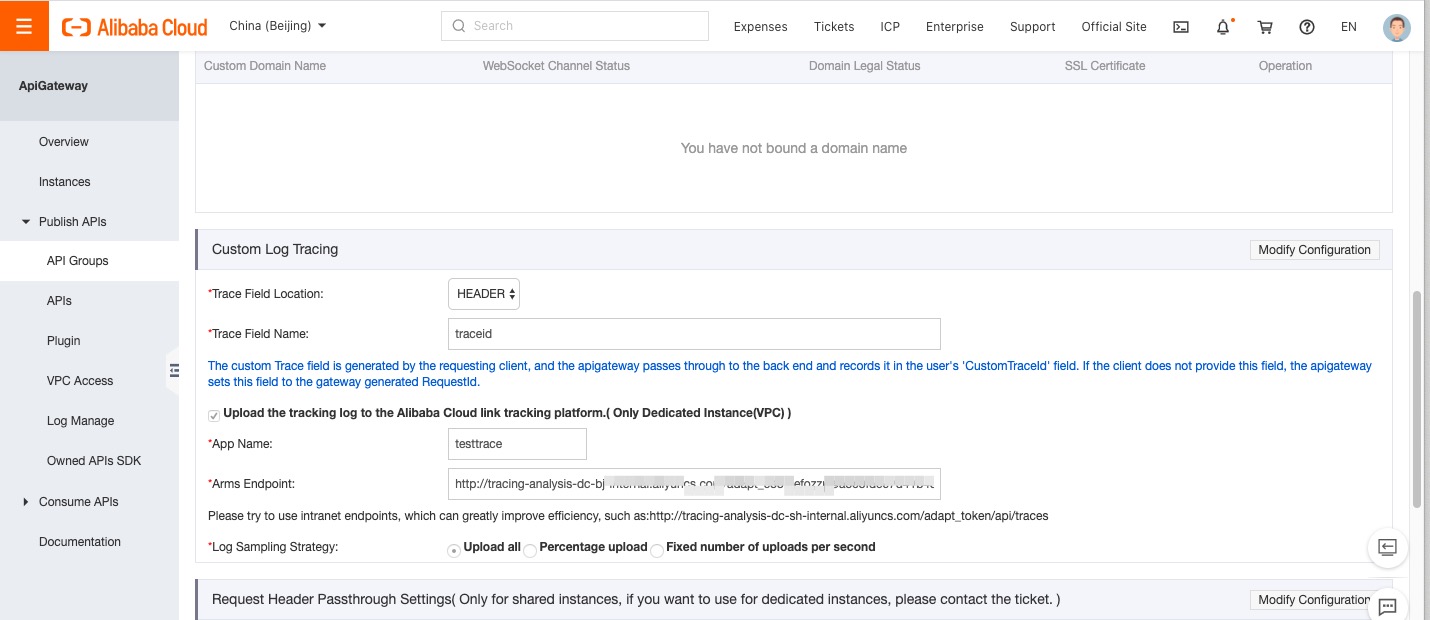Click the help question mark icon
This screenshot has width=1430, height=620.
[1306, 27]
